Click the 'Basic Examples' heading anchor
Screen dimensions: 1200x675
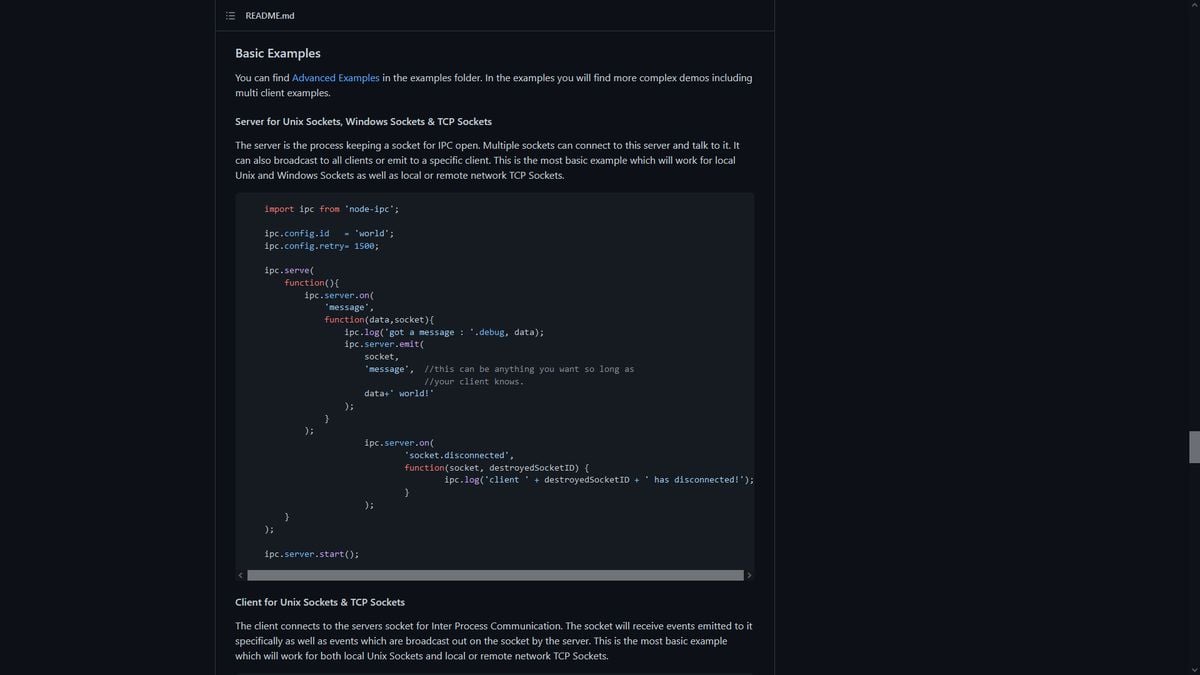coord(277,53)
